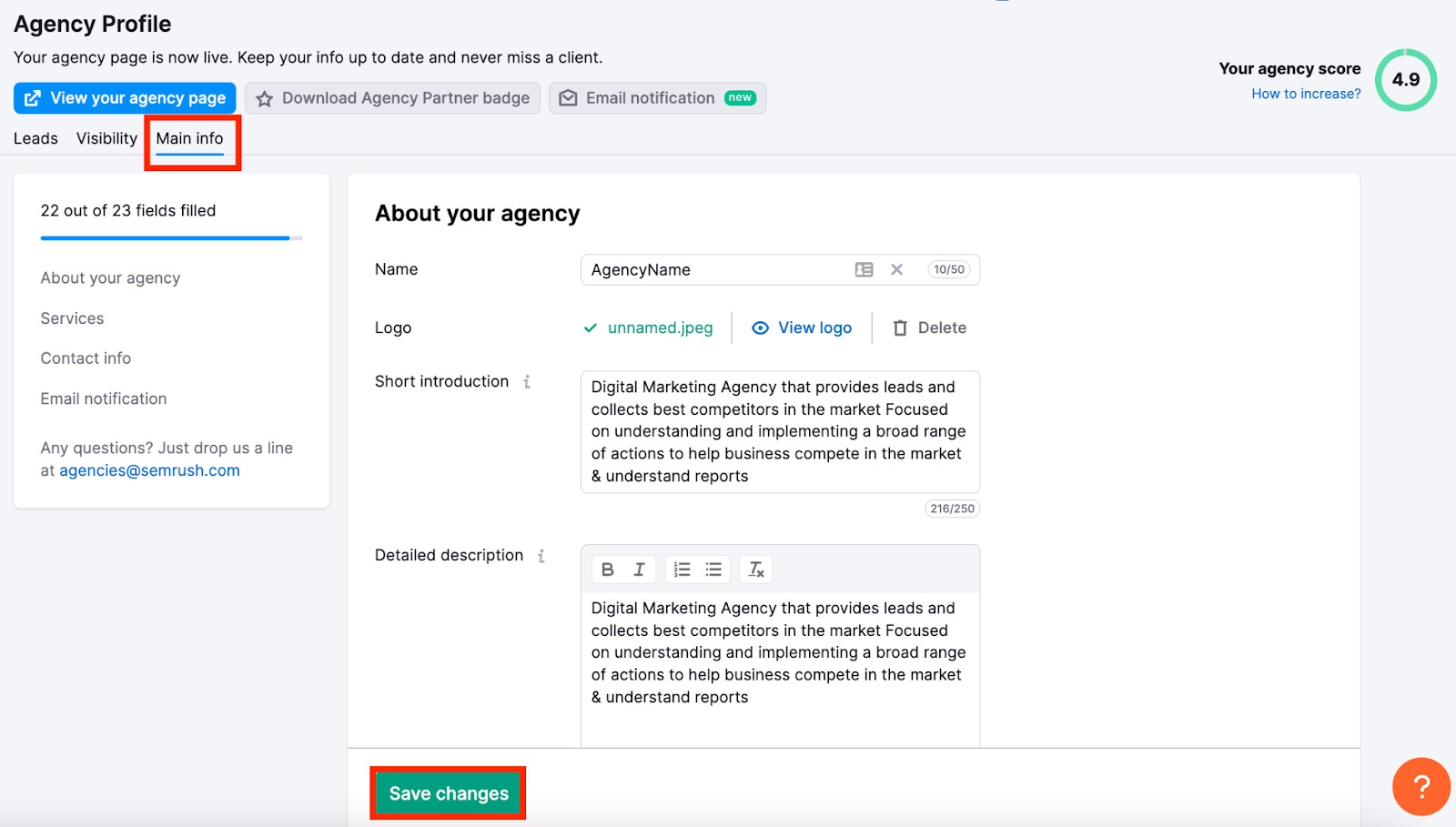Click the agency score 4.9 circle
Image resolution: width=1456 pixels, height=827 pixels.
coord(1405,80)
